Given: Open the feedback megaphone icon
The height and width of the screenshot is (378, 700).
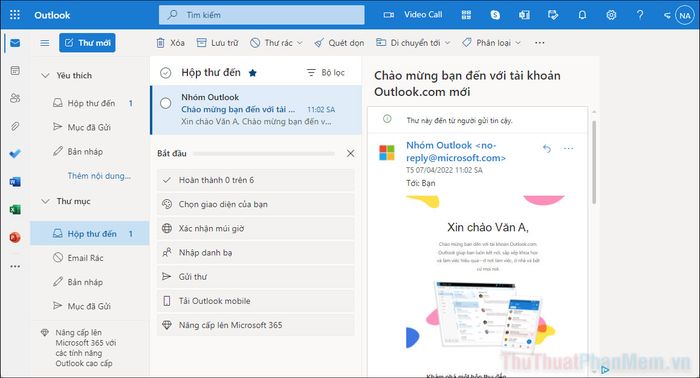Looking at the screenshot, I should 667,15.
